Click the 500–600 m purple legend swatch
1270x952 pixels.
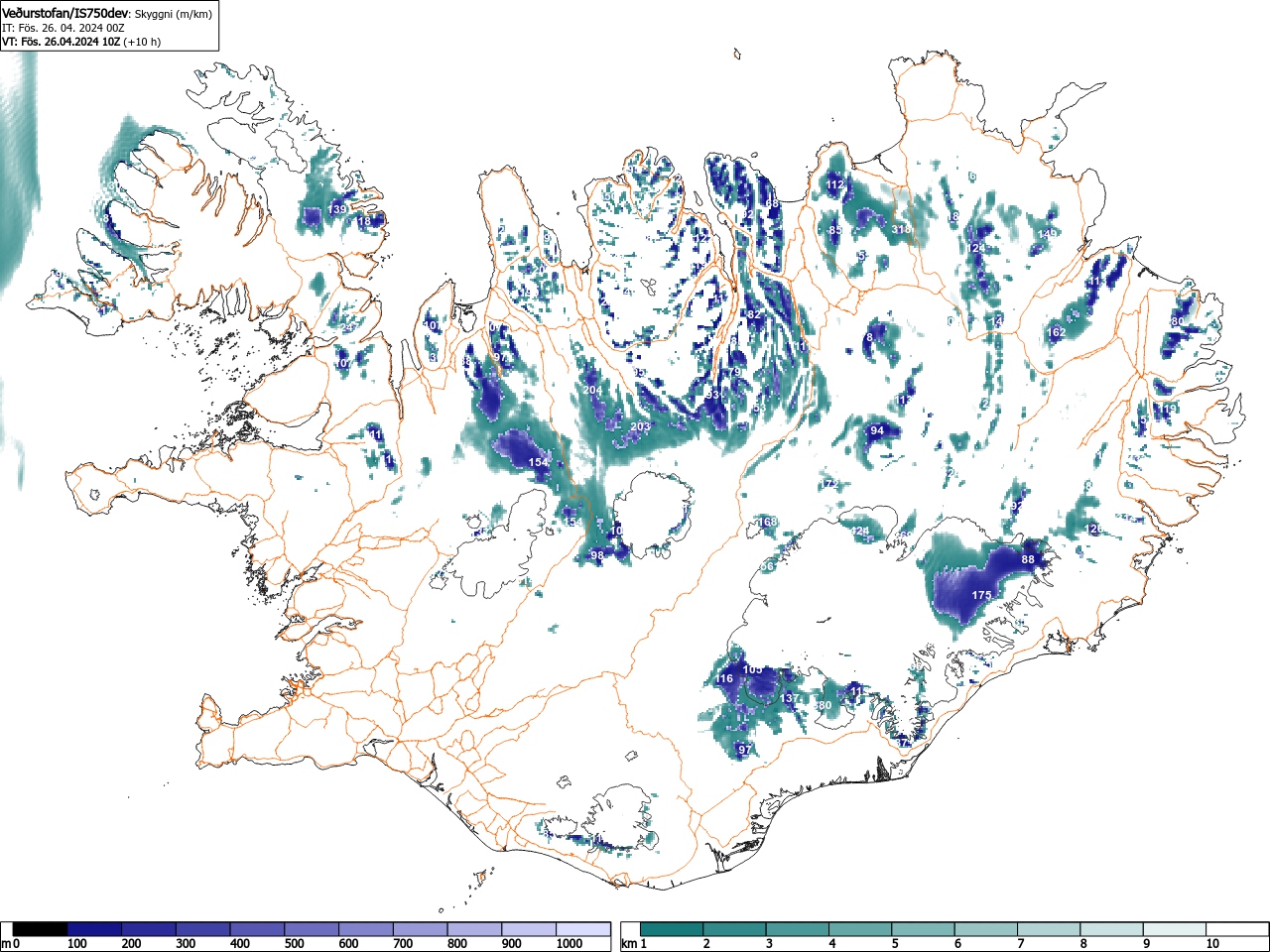click(x=312, y=929)
